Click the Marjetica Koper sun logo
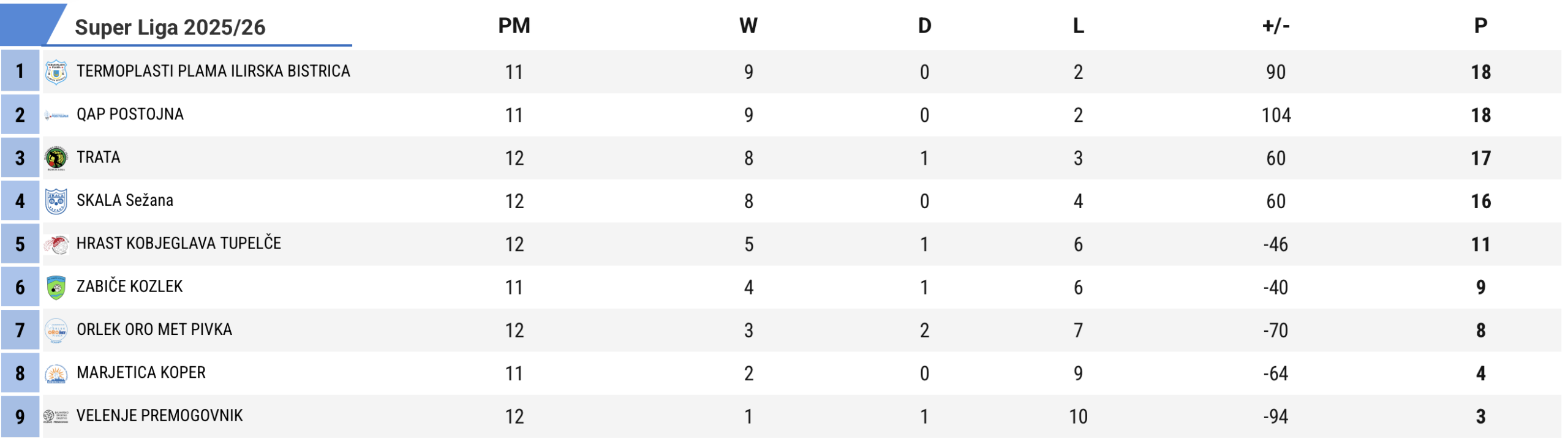 coord(56,373)
